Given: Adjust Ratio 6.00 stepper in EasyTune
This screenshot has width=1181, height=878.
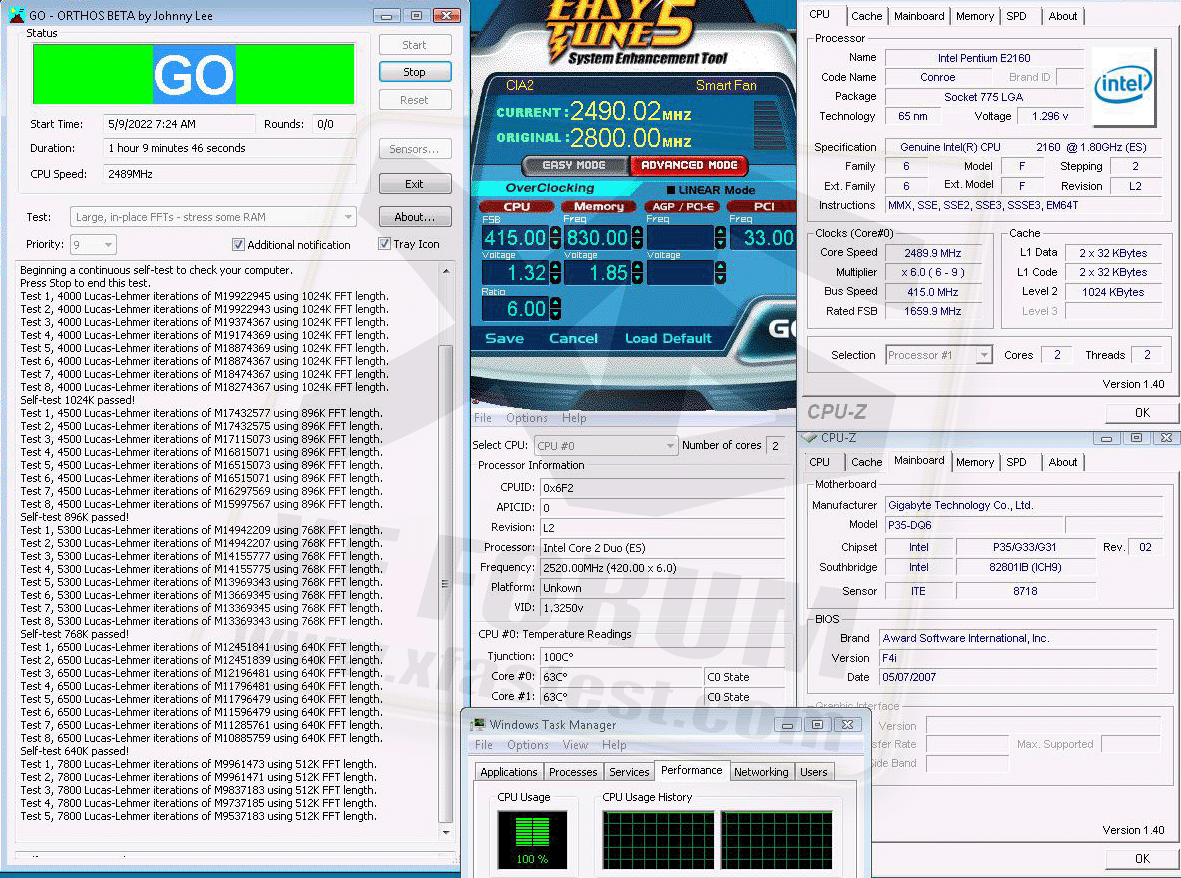Looking at the screenshot, I should click(555, 309).
